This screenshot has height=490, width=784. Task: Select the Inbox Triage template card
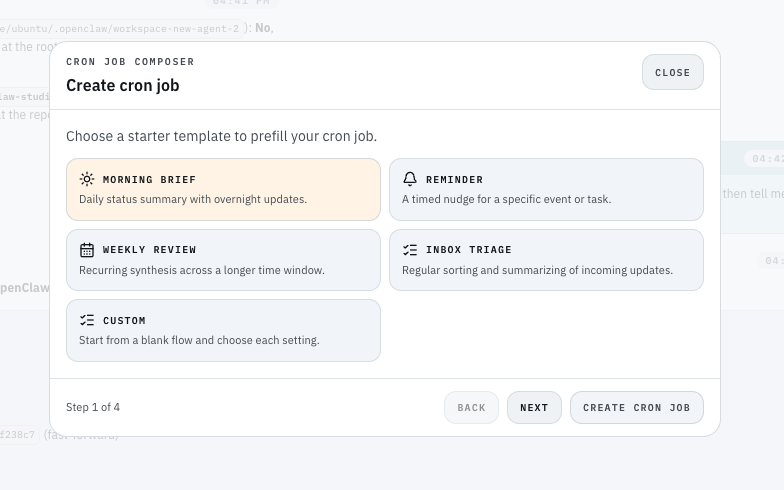pyautogui.click(x=546, y=260)
